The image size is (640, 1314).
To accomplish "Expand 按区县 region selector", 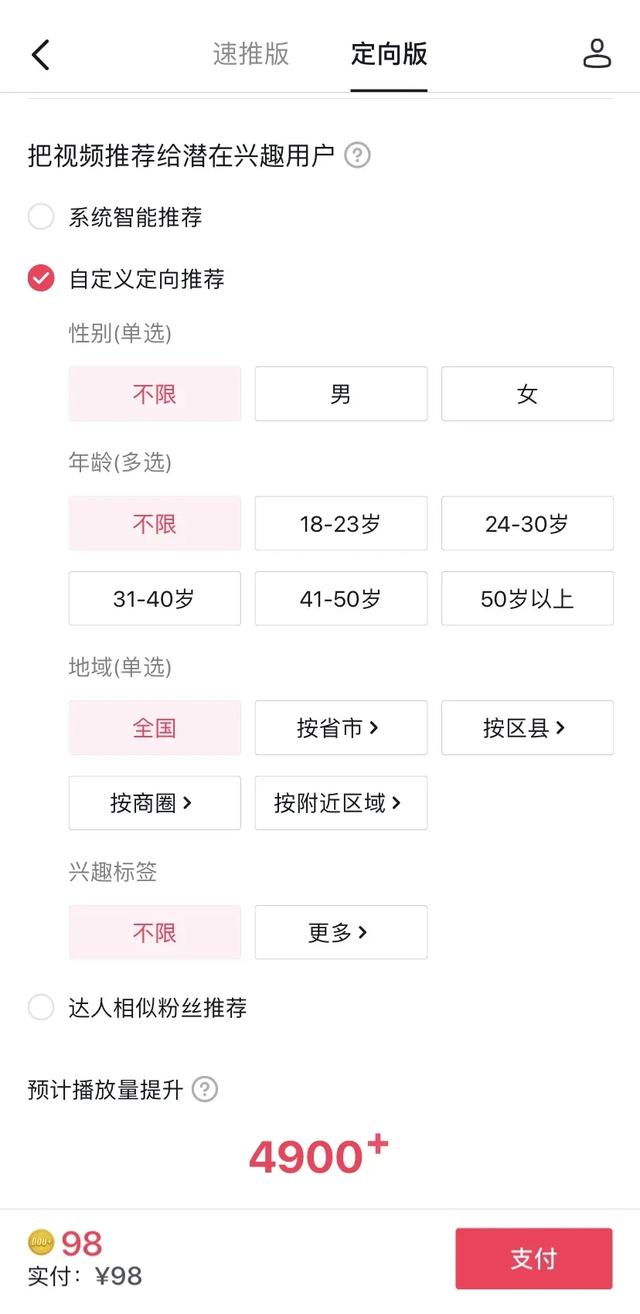I will pos(527,728).
